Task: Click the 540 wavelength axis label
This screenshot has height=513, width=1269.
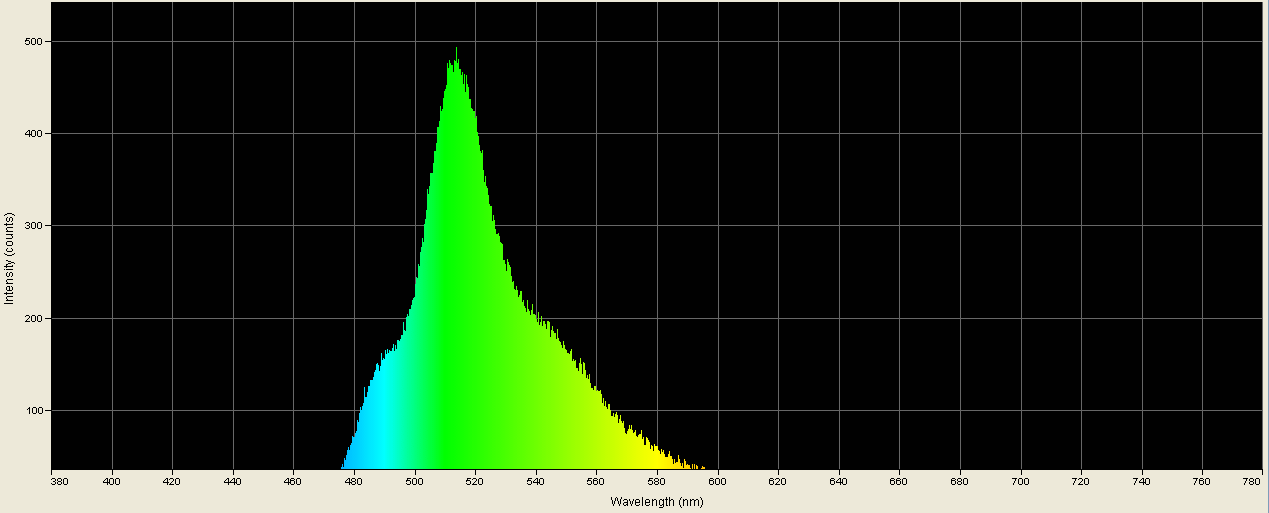Action: pyautogui.click(x=537, y=481)
